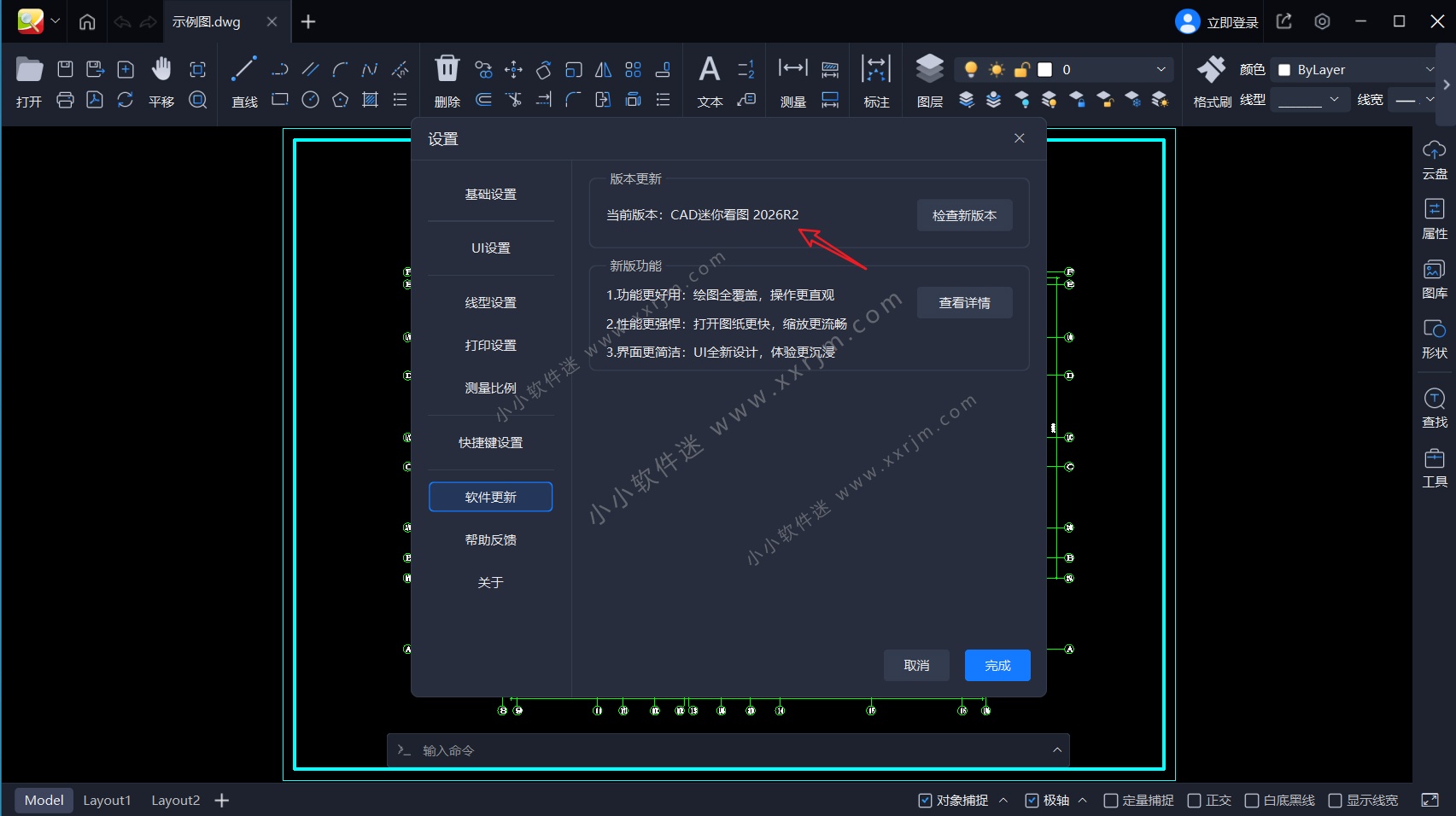Open the Layers panel icon
Viewport: 1456px width, 816px height.
pyautogui.click(x=929, y=70)
